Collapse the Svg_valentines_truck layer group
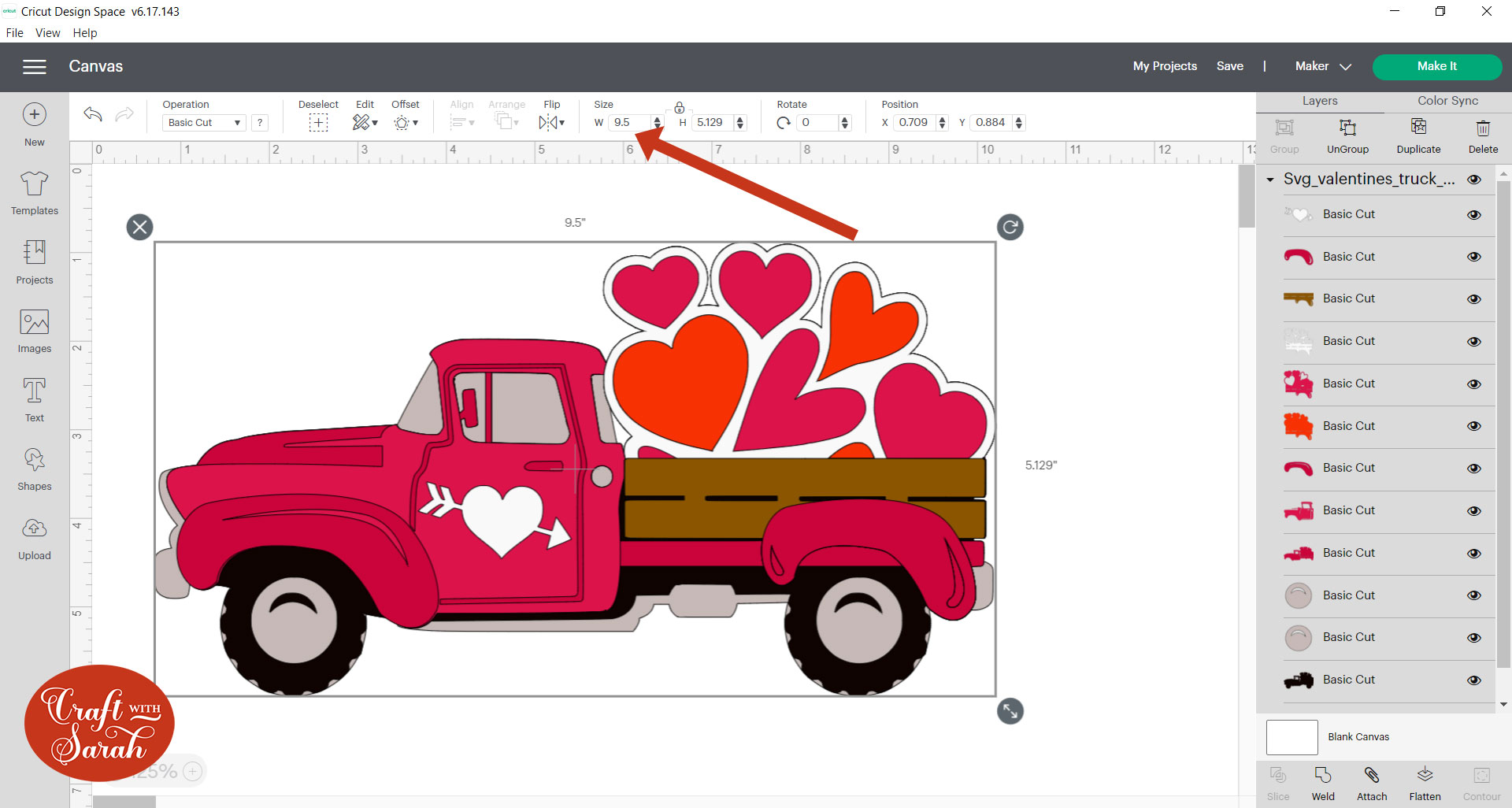Viewport: 1512px width, 808px height. (1270, 180)
